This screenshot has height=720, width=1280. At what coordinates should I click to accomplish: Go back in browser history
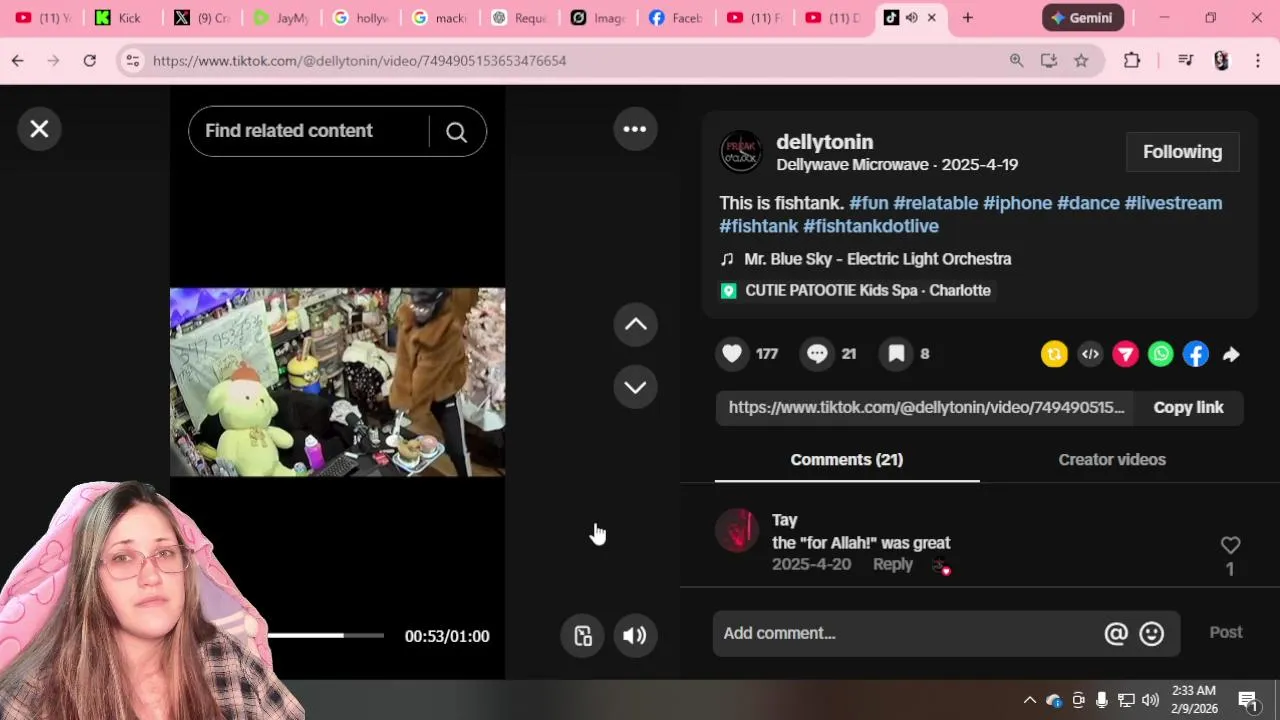[x=18, y=61]
